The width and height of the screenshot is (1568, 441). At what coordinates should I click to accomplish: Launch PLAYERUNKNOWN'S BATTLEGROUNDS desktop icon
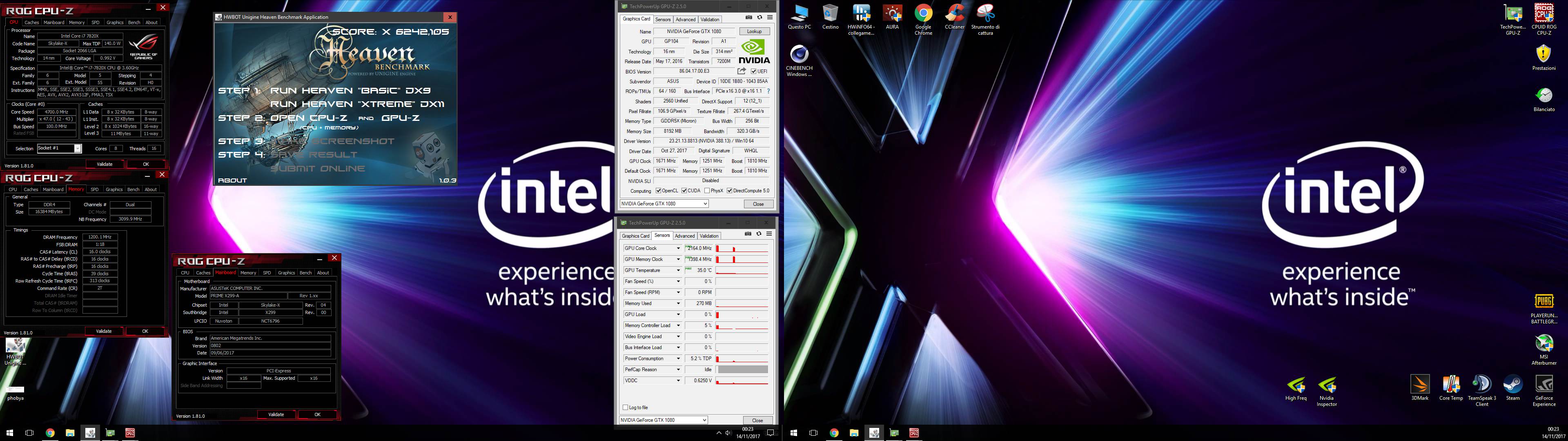[1543, 308]
